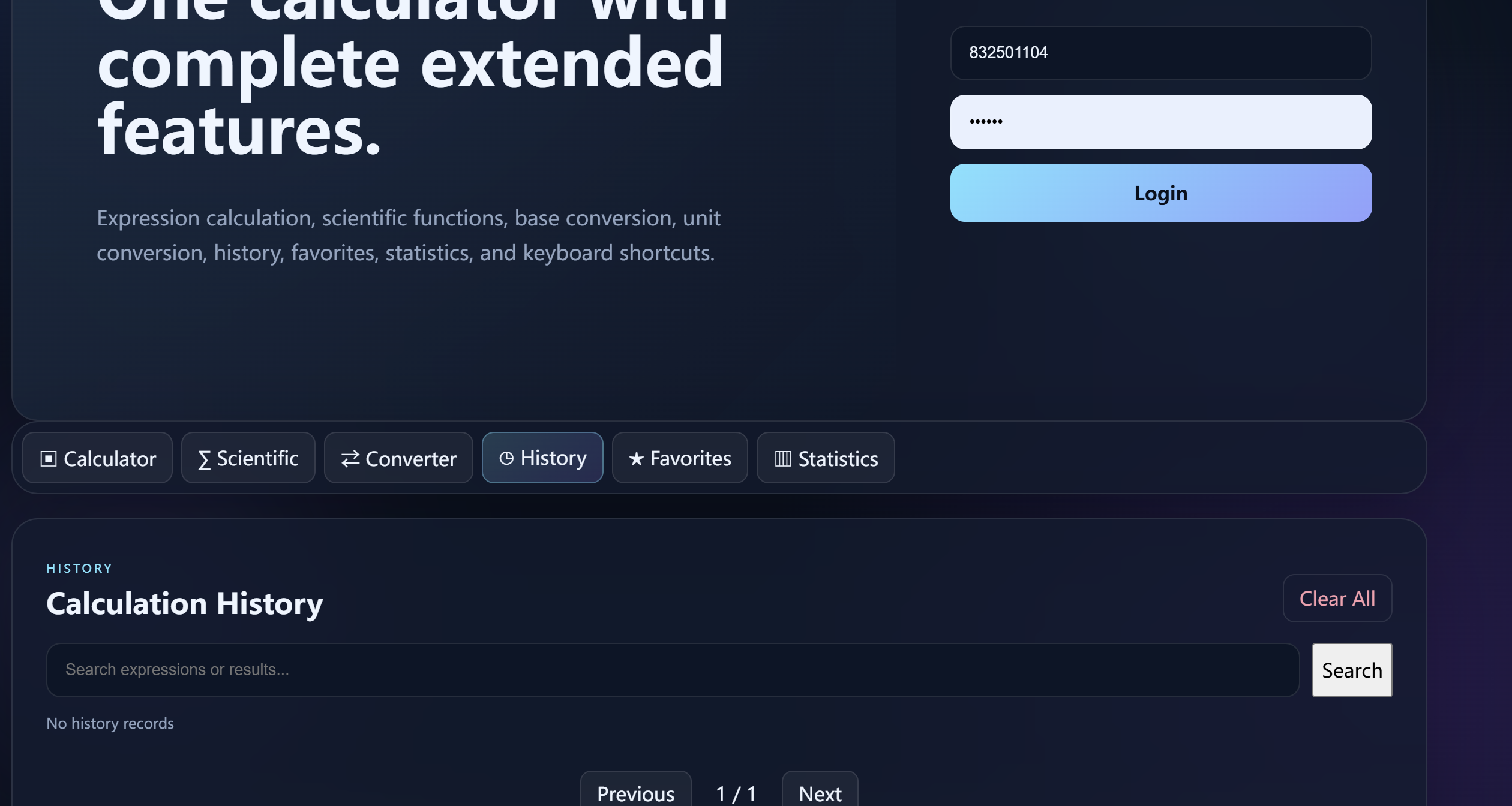Click the No history records message

click(110, 723)
